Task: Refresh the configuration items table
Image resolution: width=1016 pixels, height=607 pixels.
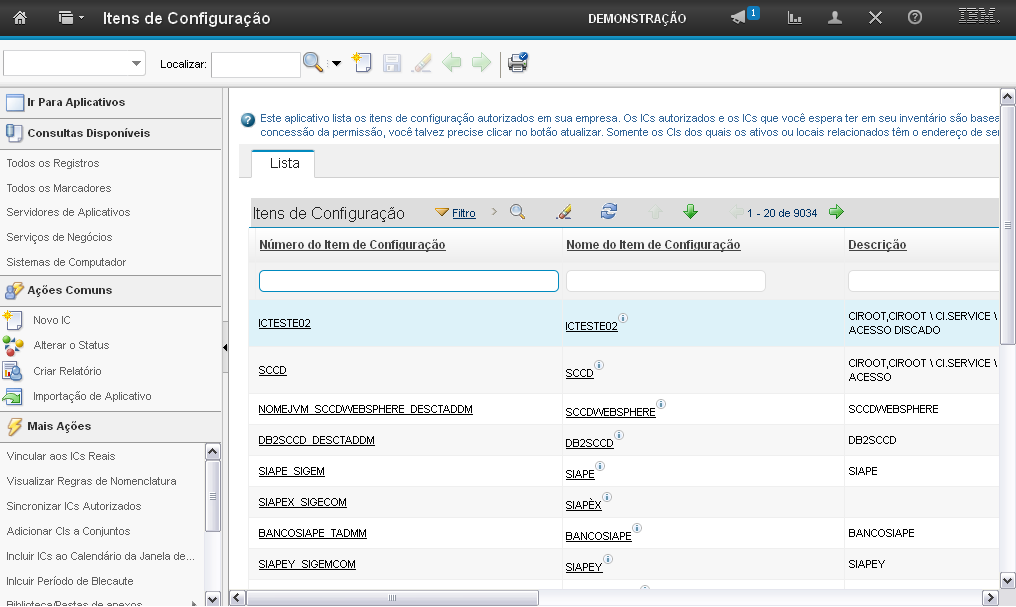Action: [x=608, y=212]
